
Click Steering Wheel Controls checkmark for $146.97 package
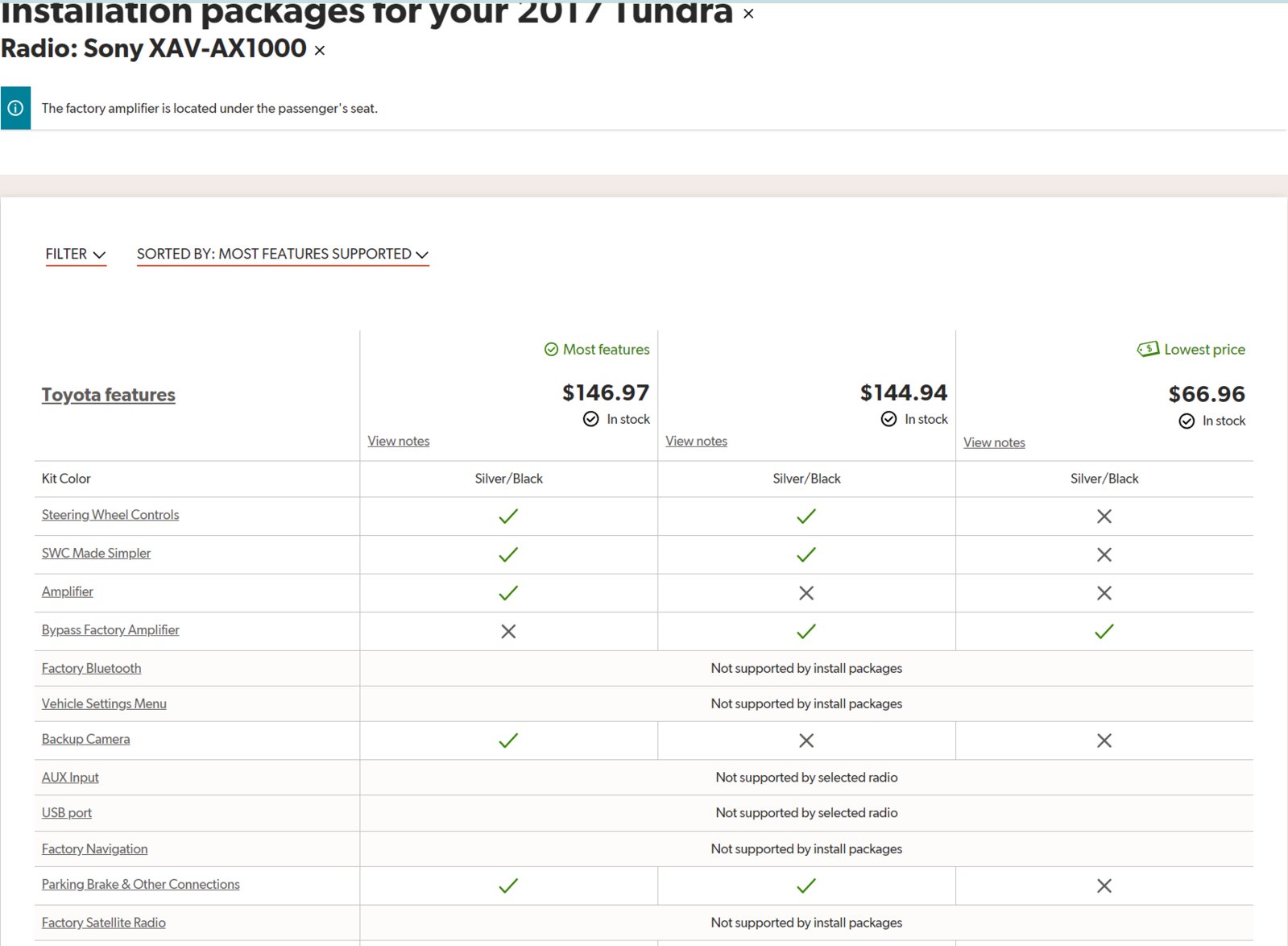coord(508,517)
